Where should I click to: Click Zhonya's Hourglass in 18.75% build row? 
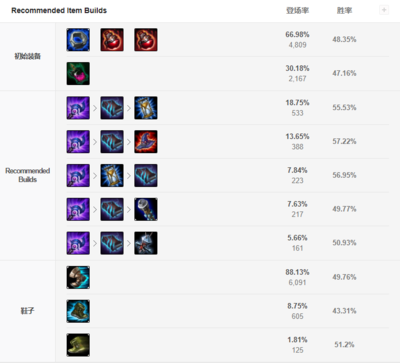pos(146,108)
